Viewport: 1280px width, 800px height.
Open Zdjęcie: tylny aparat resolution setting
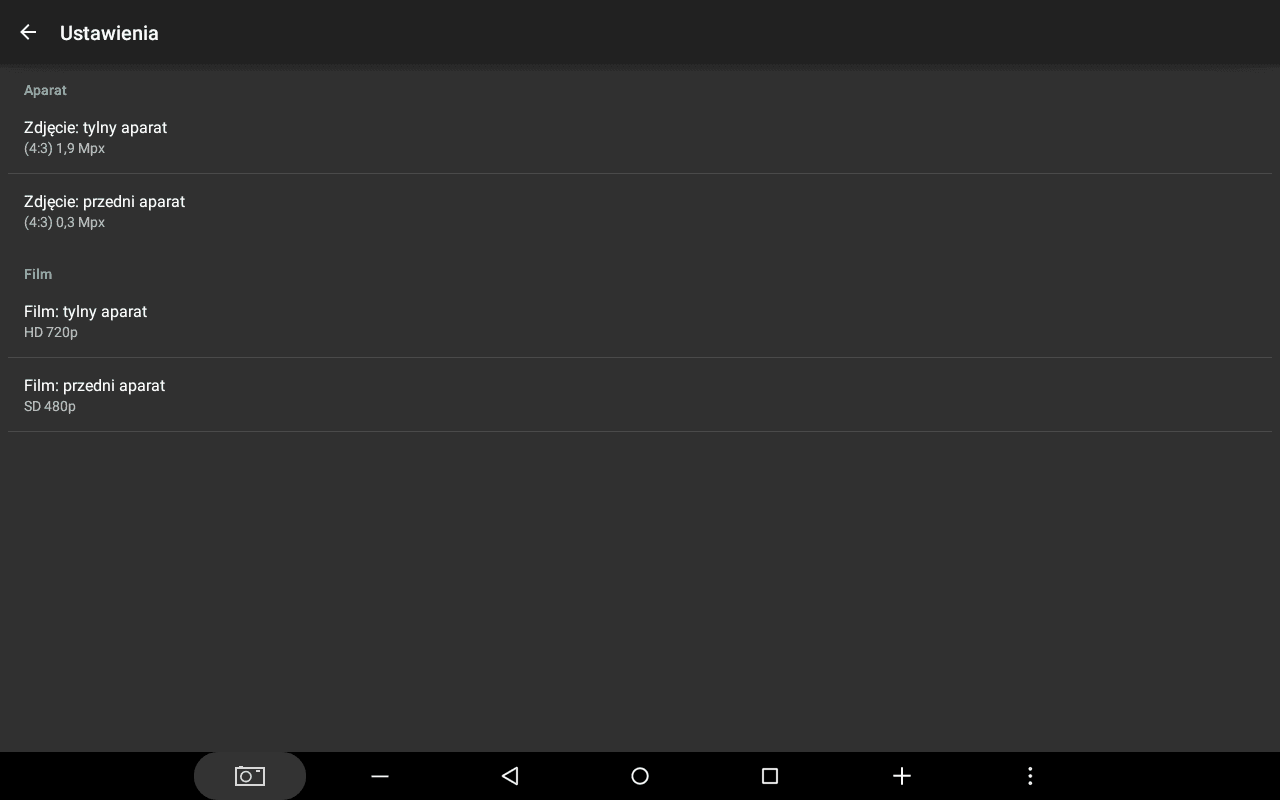[x=640, y=137]
